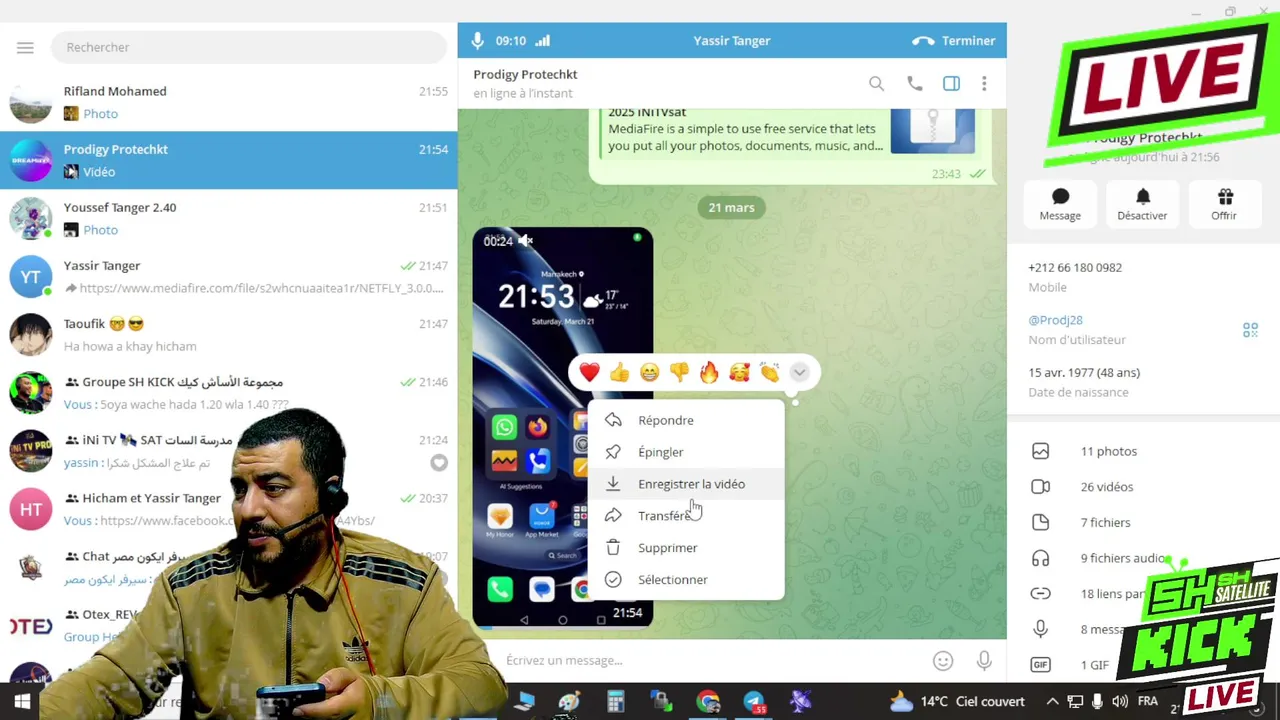Copy the phone number +212 66 180 0982
Viewport: 1280px width, 720px height.
coord(1075,268)
